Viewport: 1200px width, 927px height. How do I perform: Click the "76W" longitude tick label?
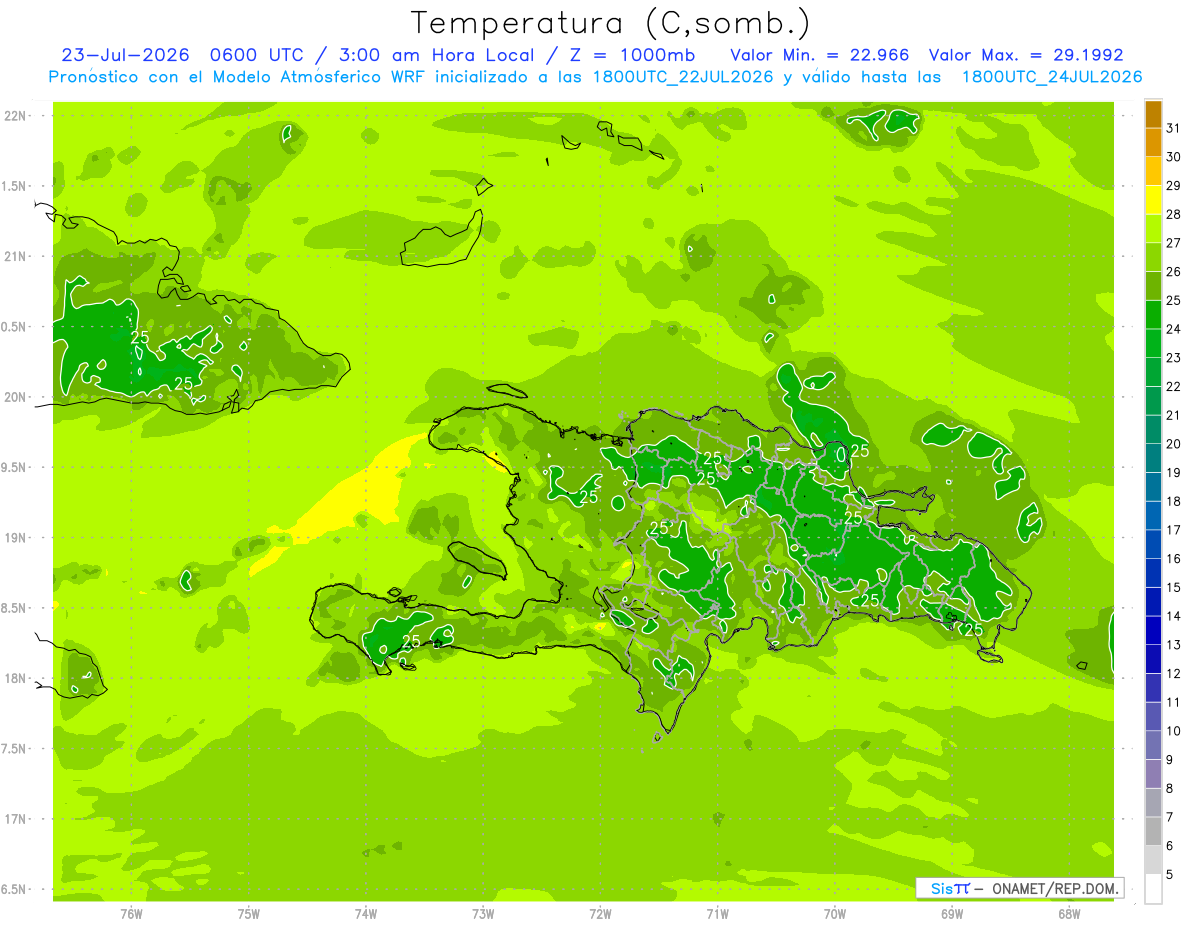[x=131, y=914]
